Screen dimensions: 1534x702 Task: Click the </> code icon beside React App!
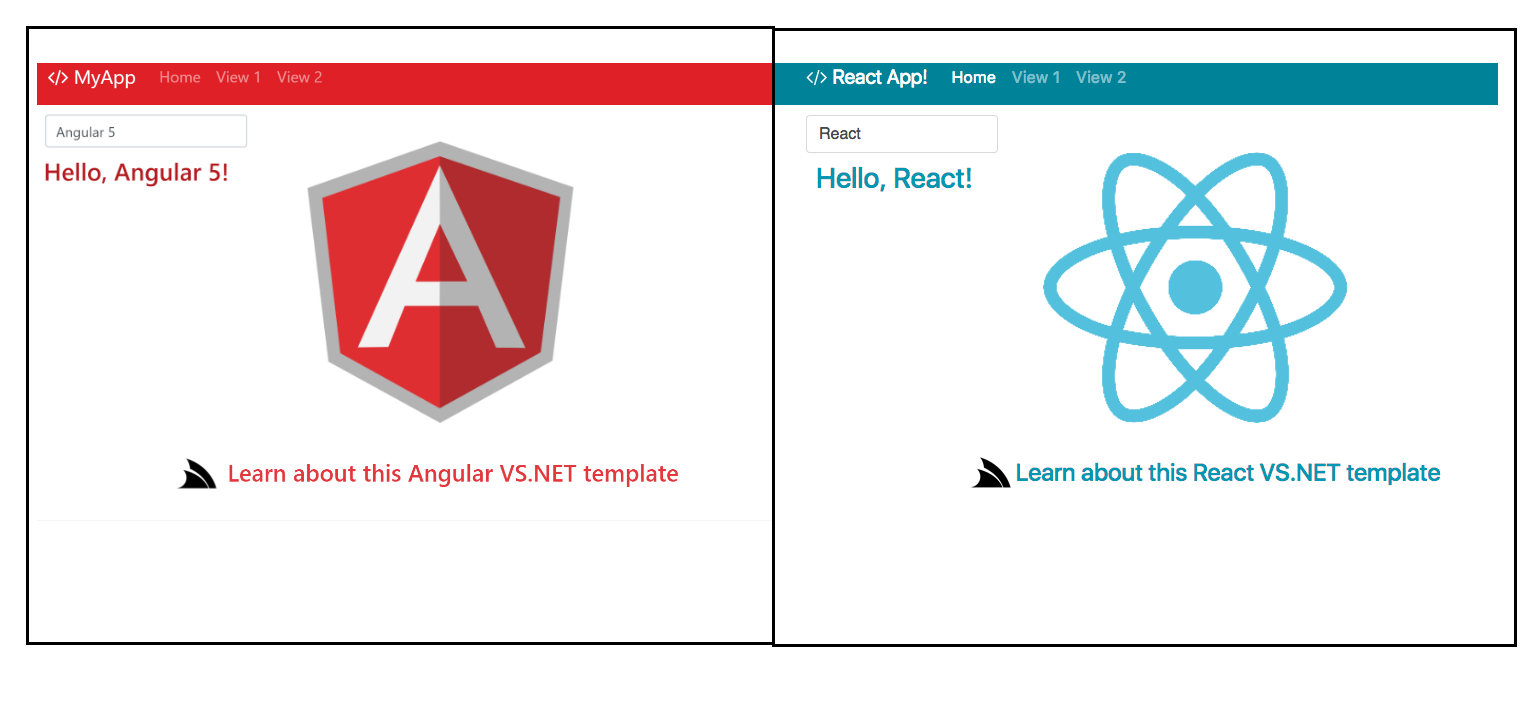pyautogui.click(x=815, y=77)
